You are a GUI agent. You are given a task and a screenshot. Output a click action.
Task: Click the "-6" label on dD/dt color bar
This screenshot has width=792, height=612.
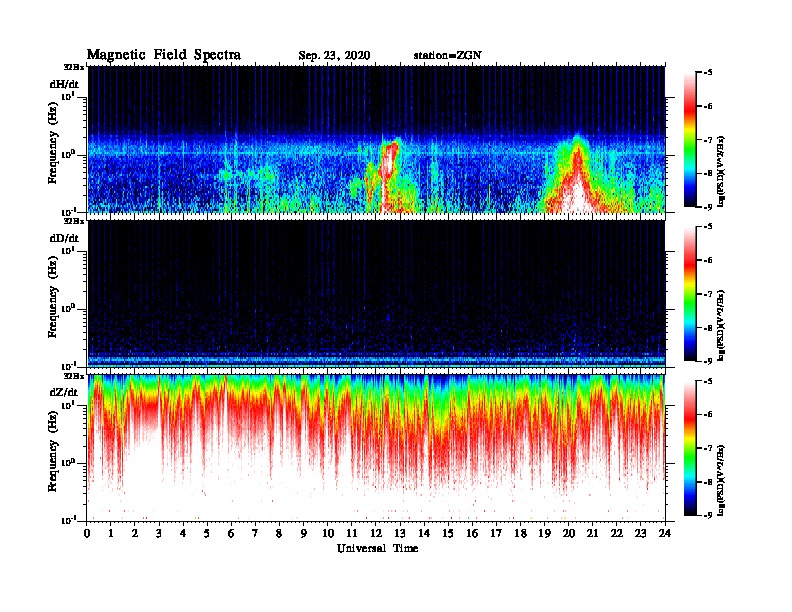[708, 261]
